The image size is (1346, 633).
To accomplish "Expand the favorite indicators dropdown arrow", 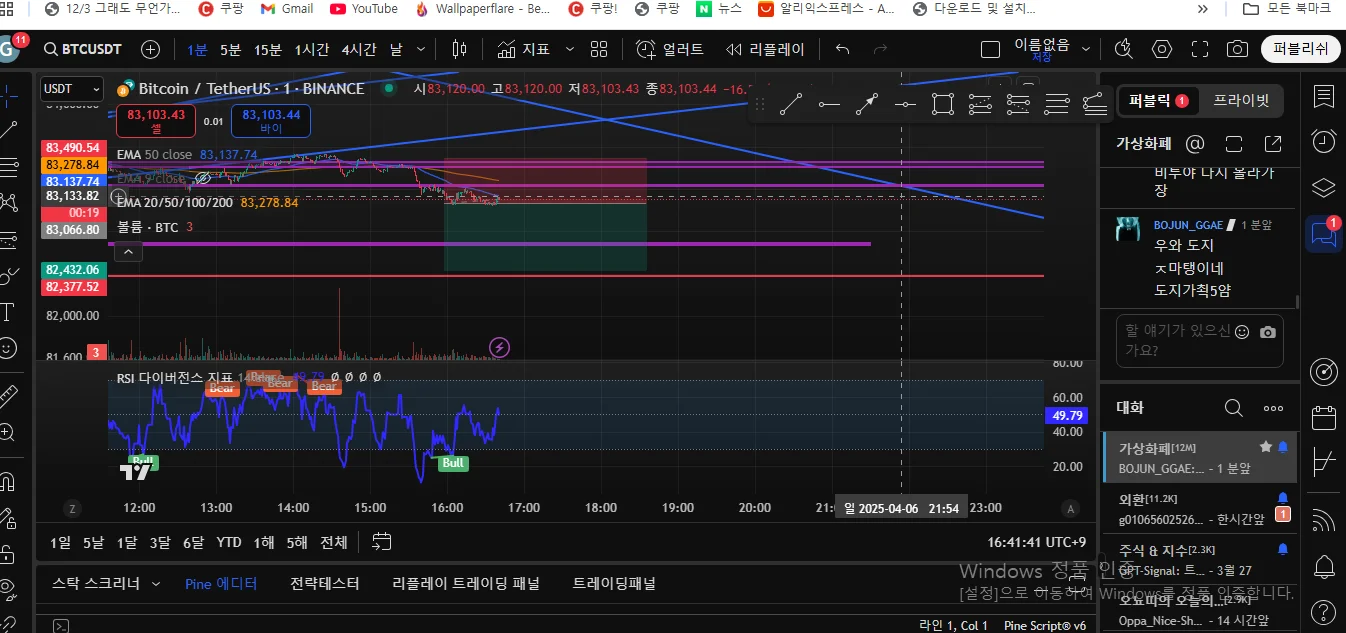I will coord(570,49).
